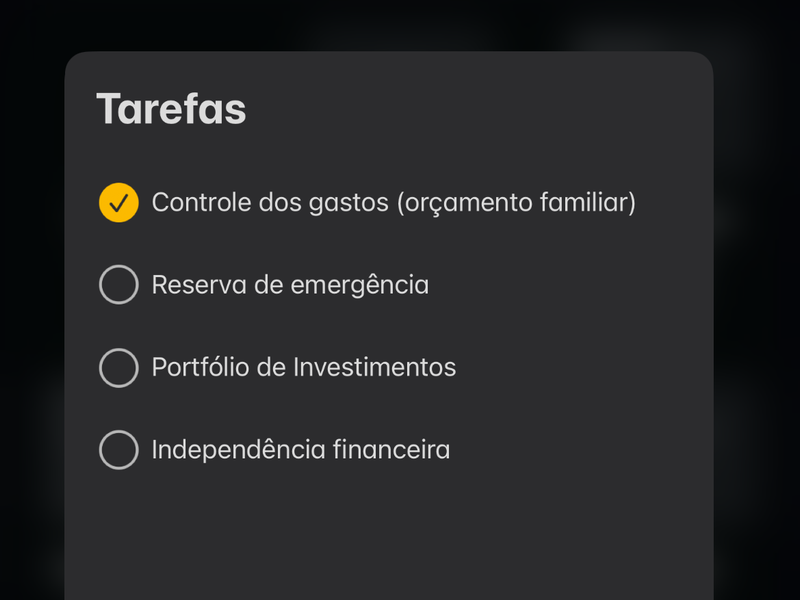The height and width of the screenshot is (600, 800).
Task: Select the Reserva de emergência text
Action: pyautogui.click(x=290, y=285)
